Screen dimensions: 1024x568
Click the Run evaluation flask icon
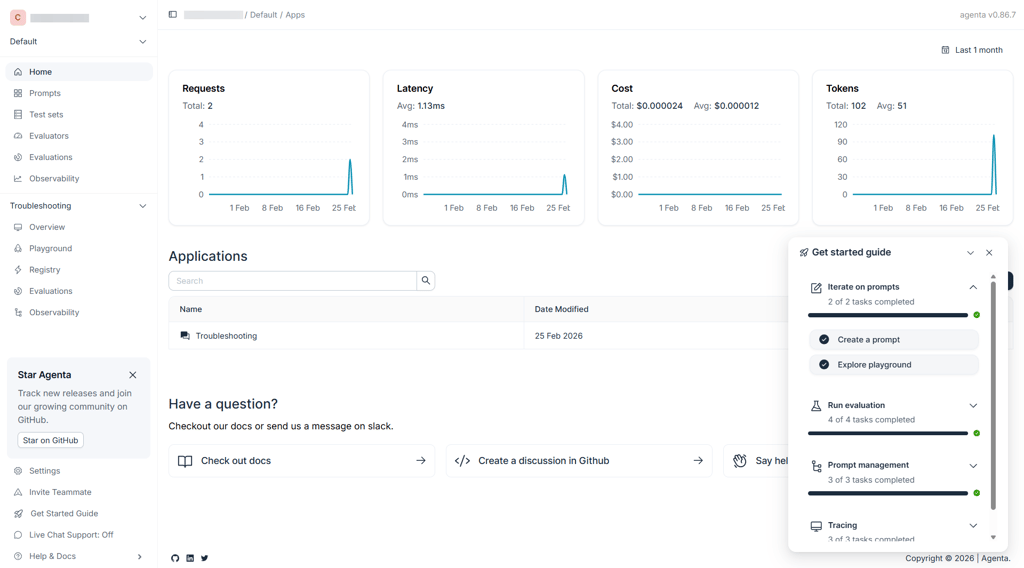tap(816, 406)
